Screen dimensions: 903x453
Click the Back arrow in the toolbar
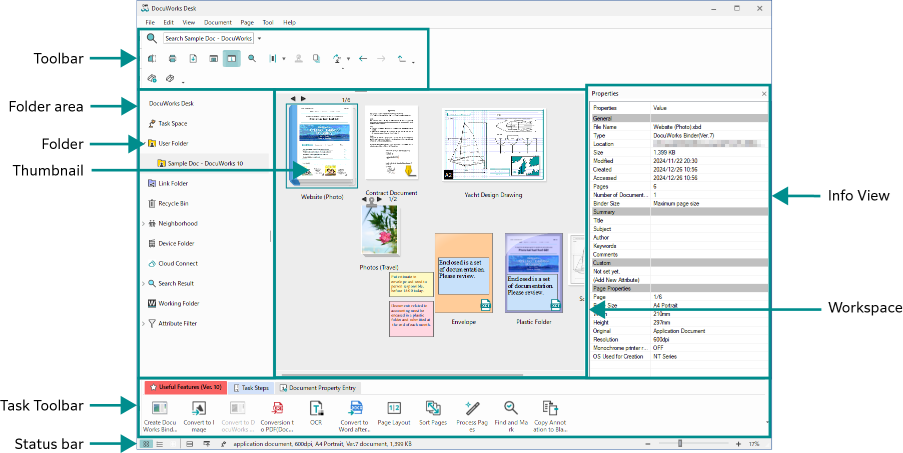pyautogui.click(x=362, y=59)
